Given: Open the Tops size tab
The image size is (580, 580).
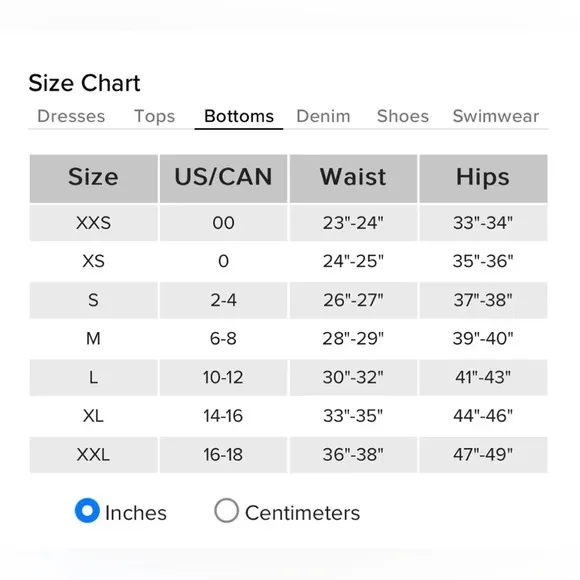Looking at the screenshot, I should click(x=154, y=116).
